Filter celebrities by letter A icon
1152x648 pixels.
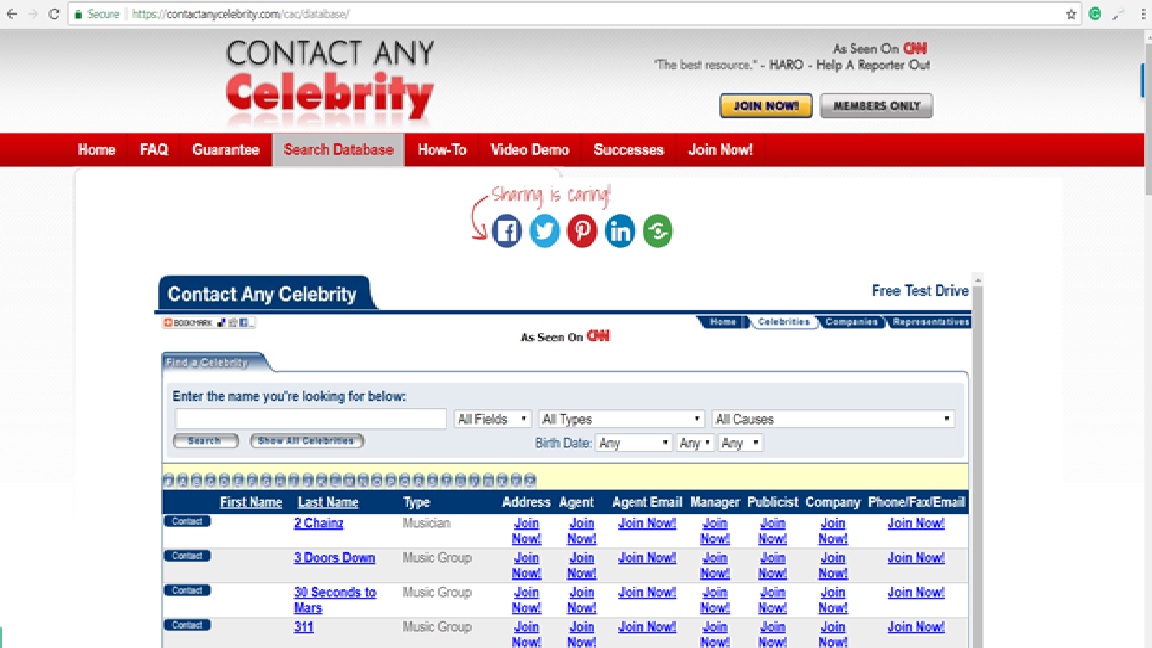183,480
